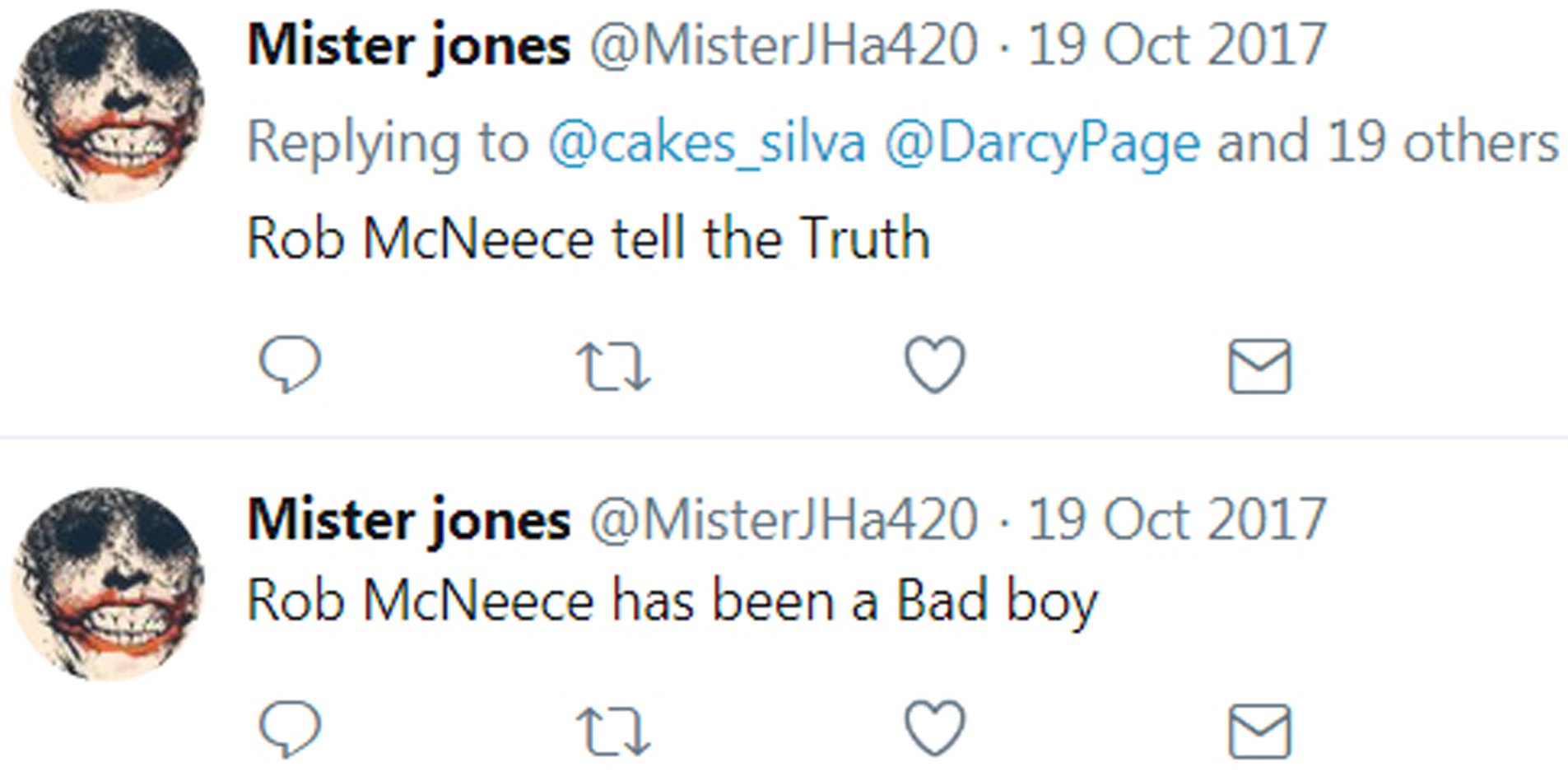This screenshot has width=1568, height=776.
Task: Click the first tweet's joker avatar
Action: click(x=107, y=105)
